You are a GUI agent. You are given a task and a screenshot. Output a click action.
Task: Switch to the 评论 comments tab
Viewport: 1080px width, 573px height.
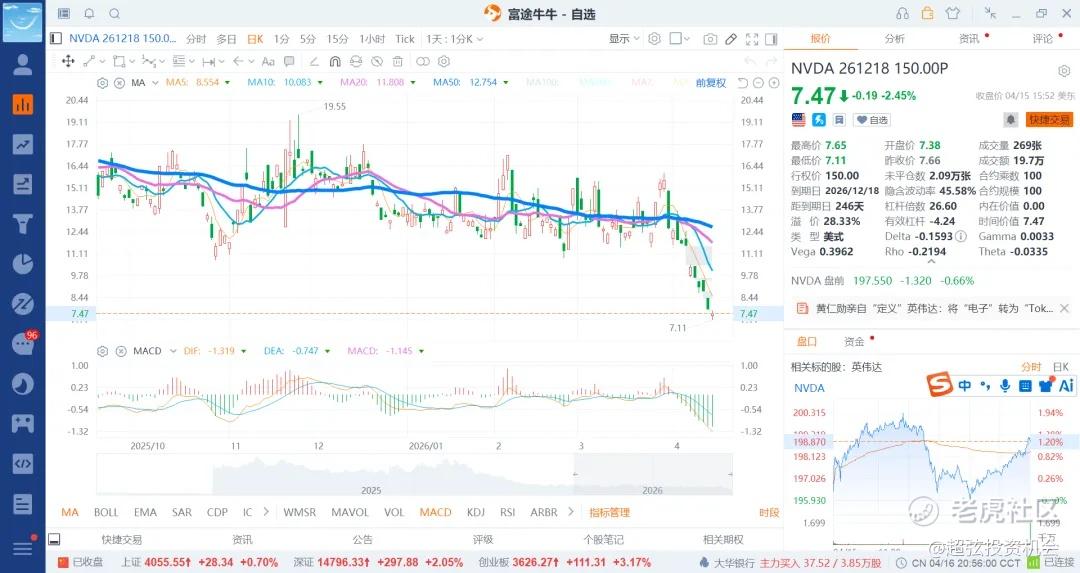click(x=1043, y=39)
